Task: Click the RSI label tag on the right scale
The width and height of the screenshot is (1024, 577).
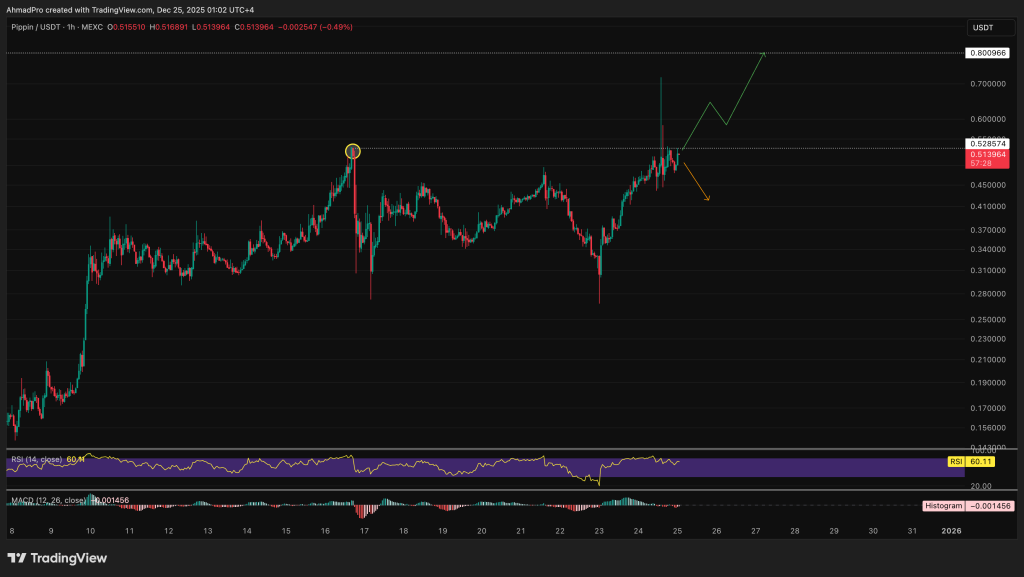Action: [956, 462]
